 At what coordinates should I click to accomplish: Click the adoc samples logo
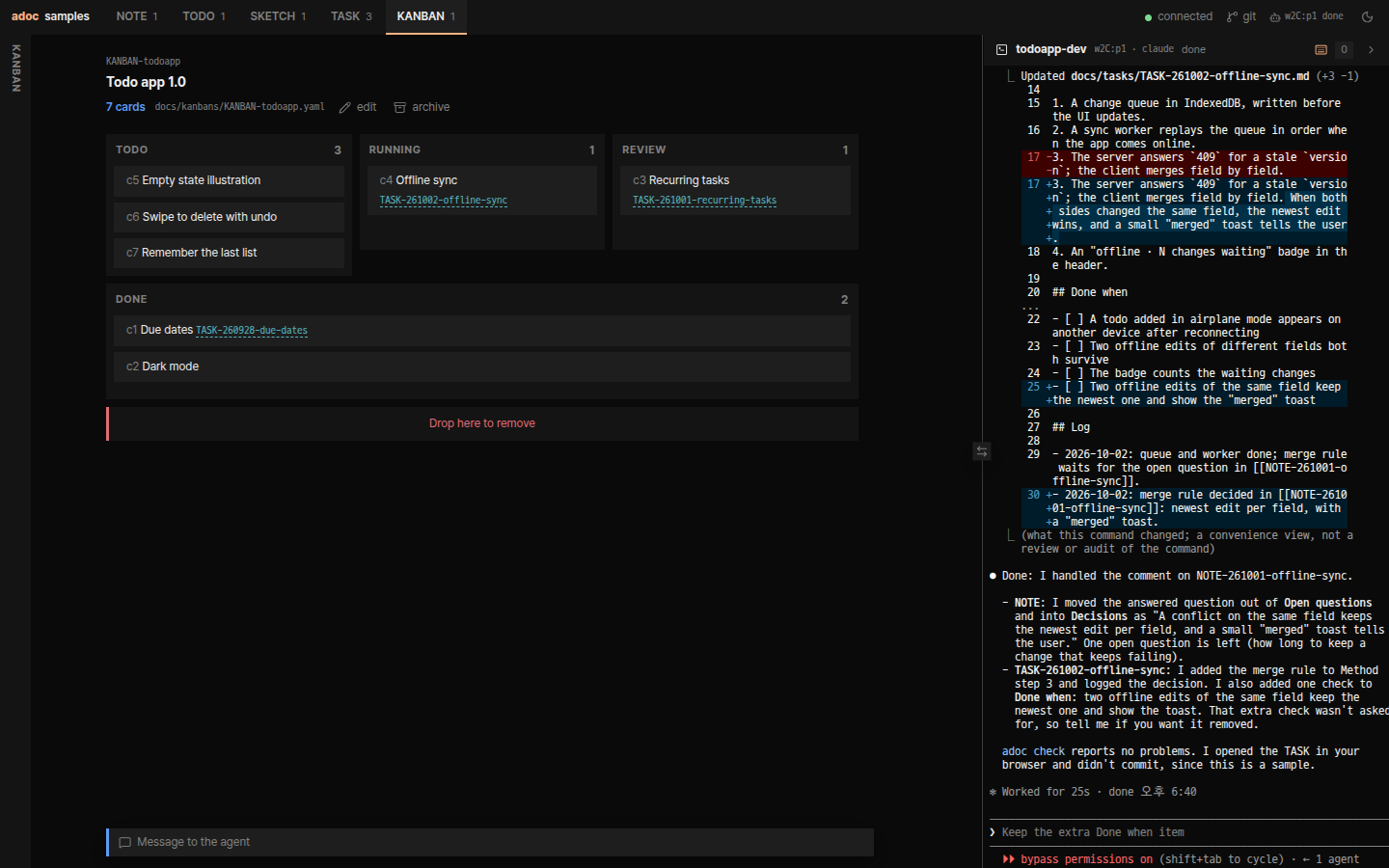tap(50, 16)
